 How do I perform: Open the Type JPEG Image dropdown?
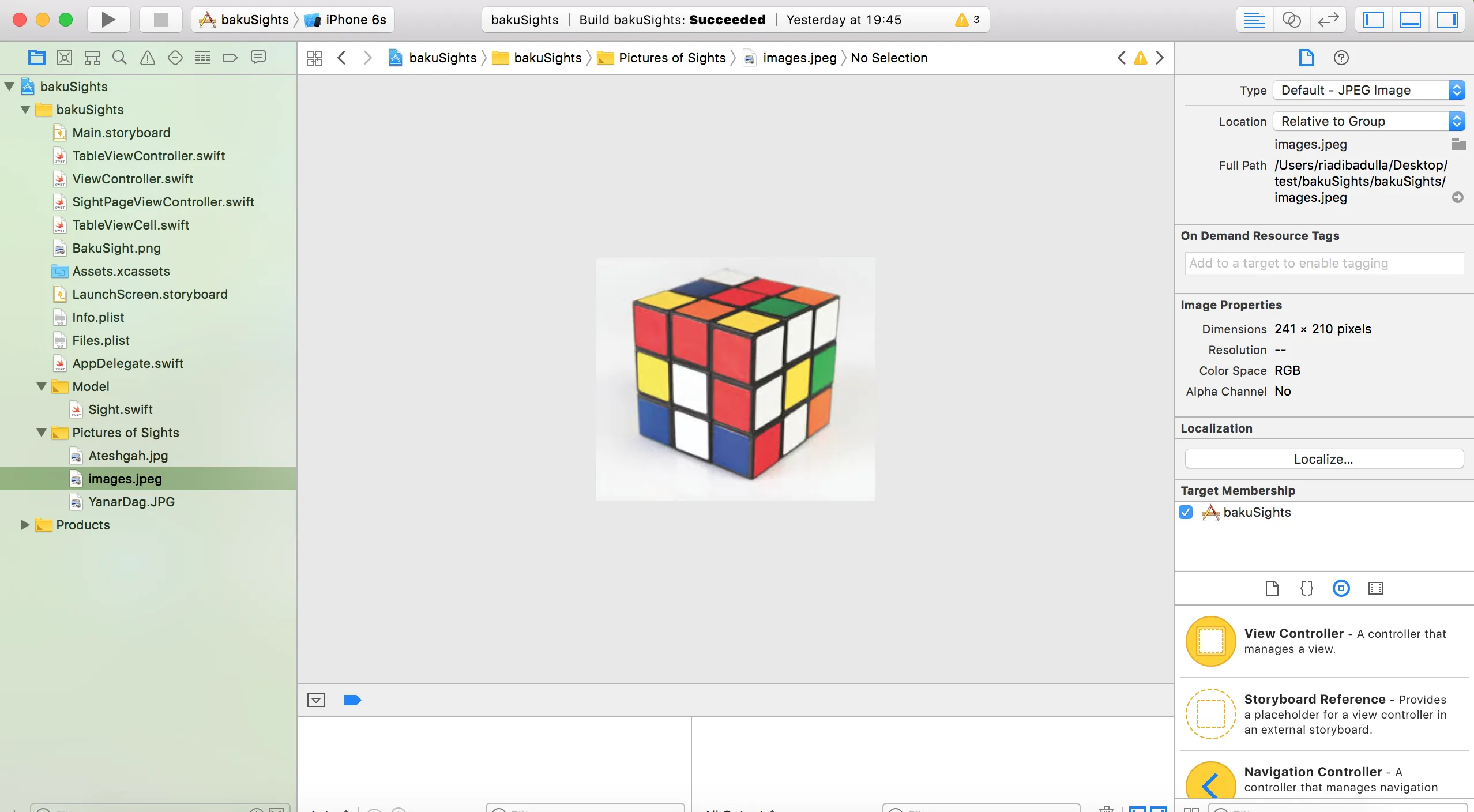point(1368,90)
